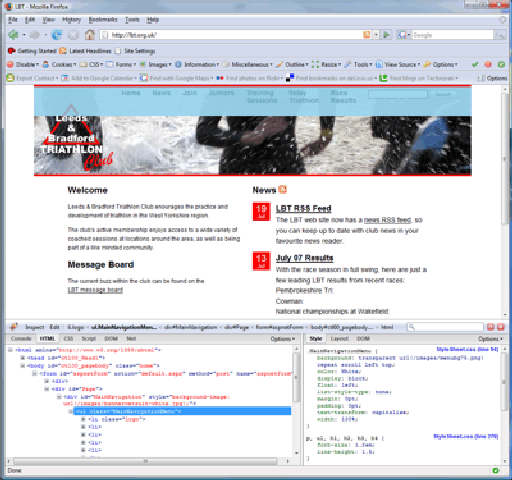
Task: Click the search magnifier icon in Google box
Action: click(499, 35)
